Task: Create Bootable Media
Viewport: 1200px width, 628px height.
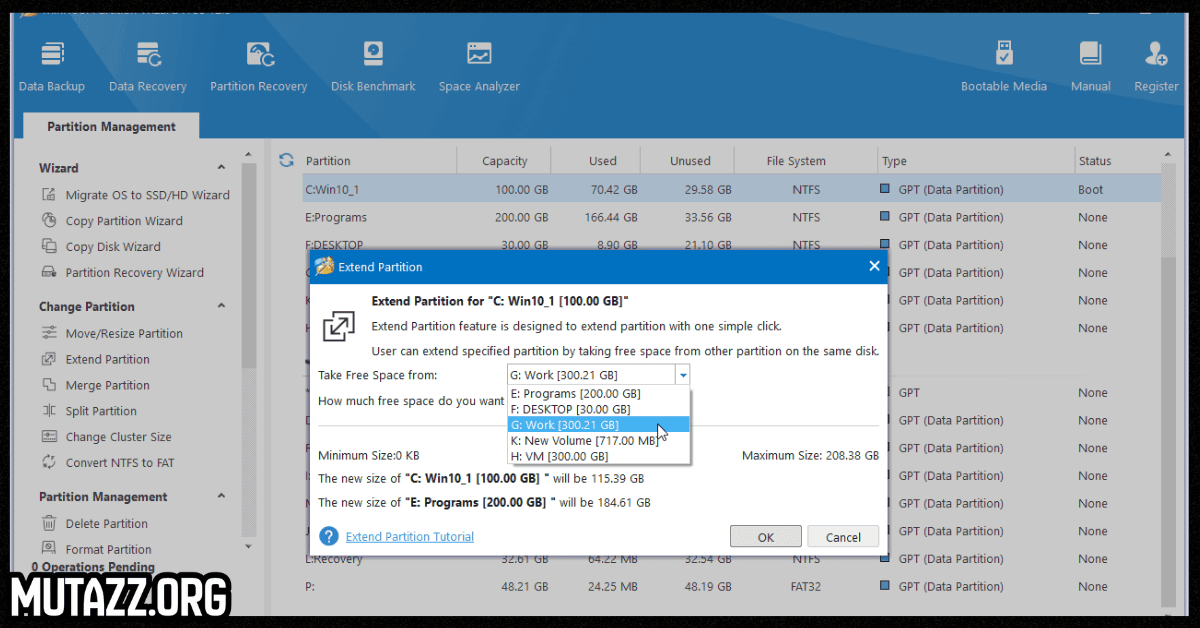Action: (x=1004, y=62)
